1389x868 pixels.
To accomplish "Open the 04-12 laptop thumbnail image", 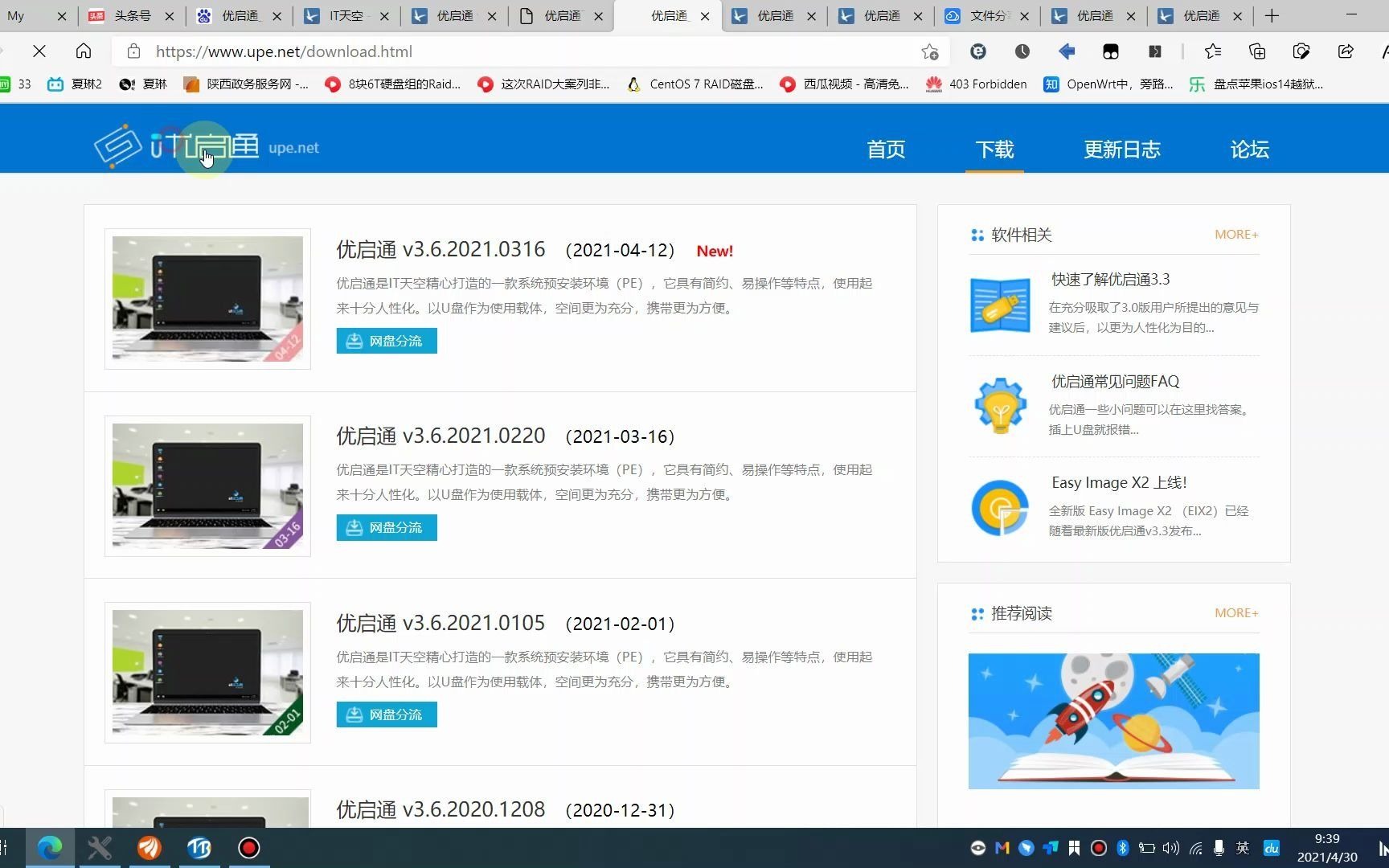I will pos(207,299).
